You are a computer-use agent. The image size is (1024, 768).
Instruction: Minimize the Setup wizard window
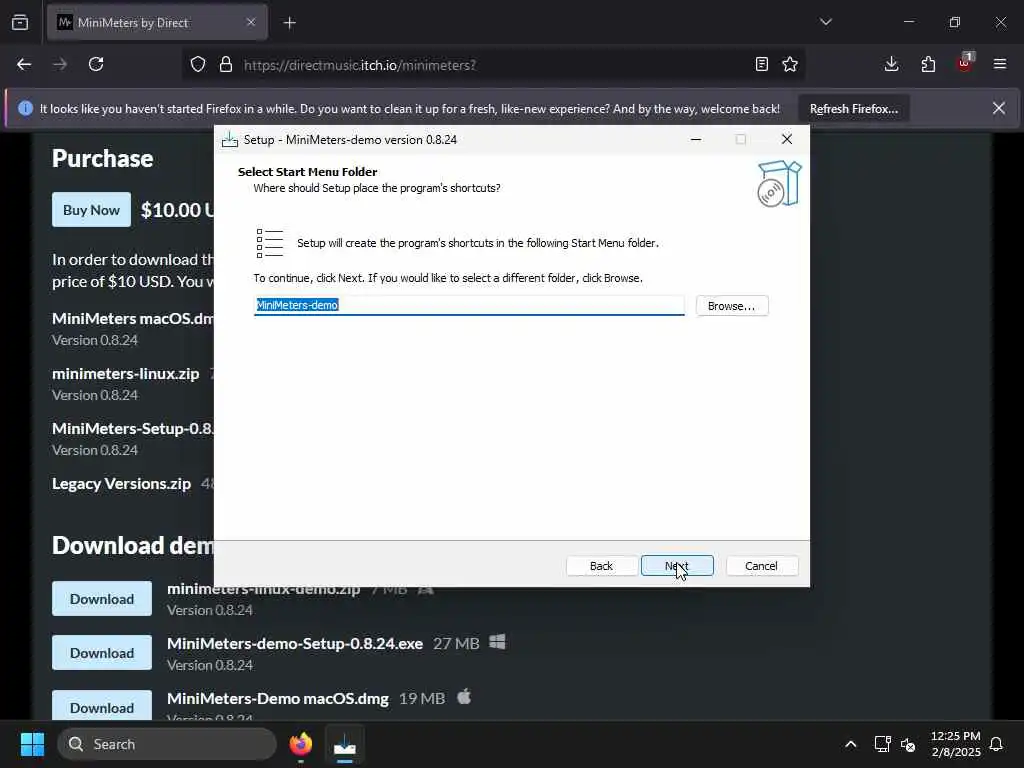(x=696, y=139)
